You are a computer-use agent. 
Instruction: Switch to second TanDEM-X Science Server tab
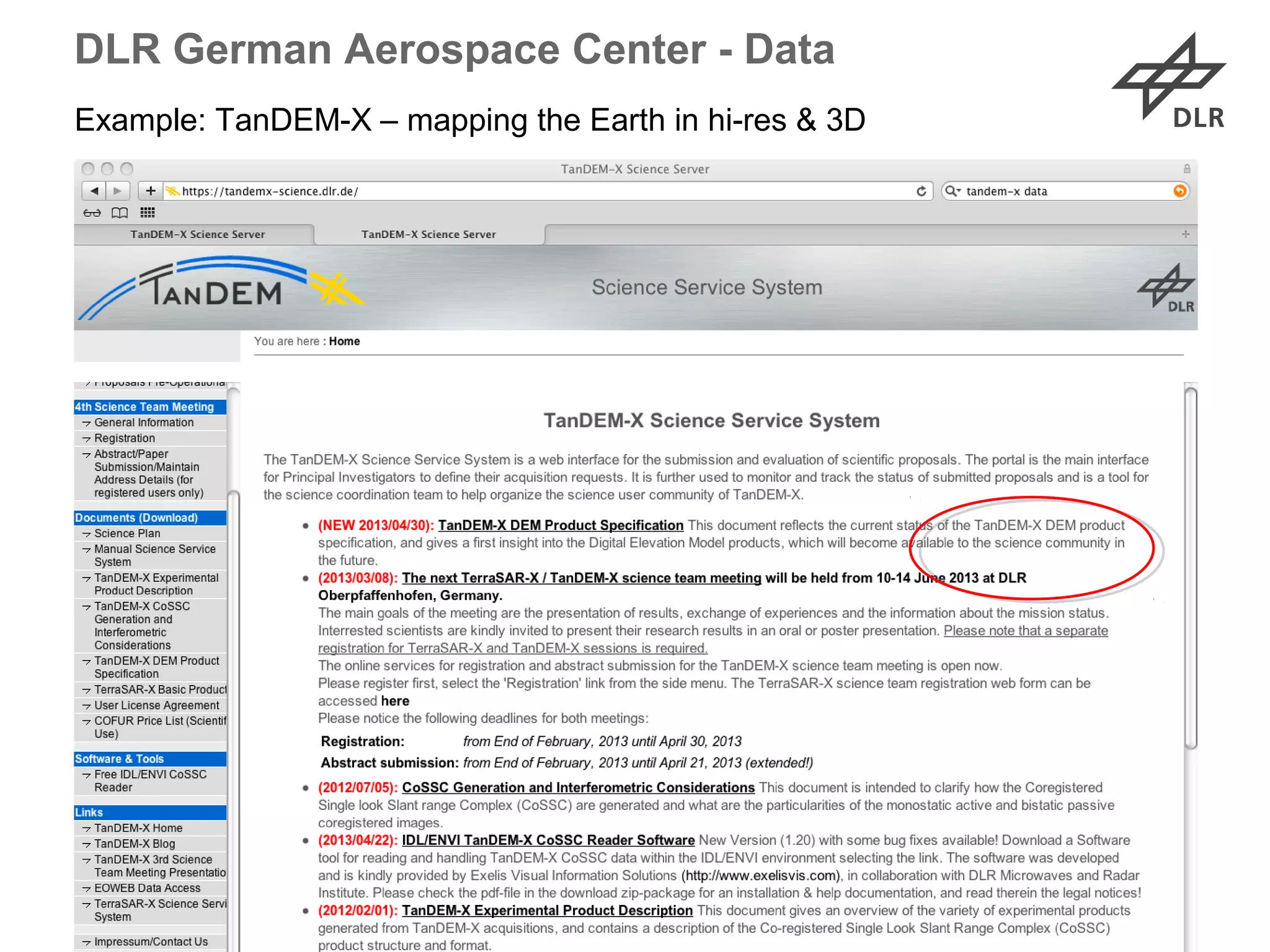pos(429,234)
